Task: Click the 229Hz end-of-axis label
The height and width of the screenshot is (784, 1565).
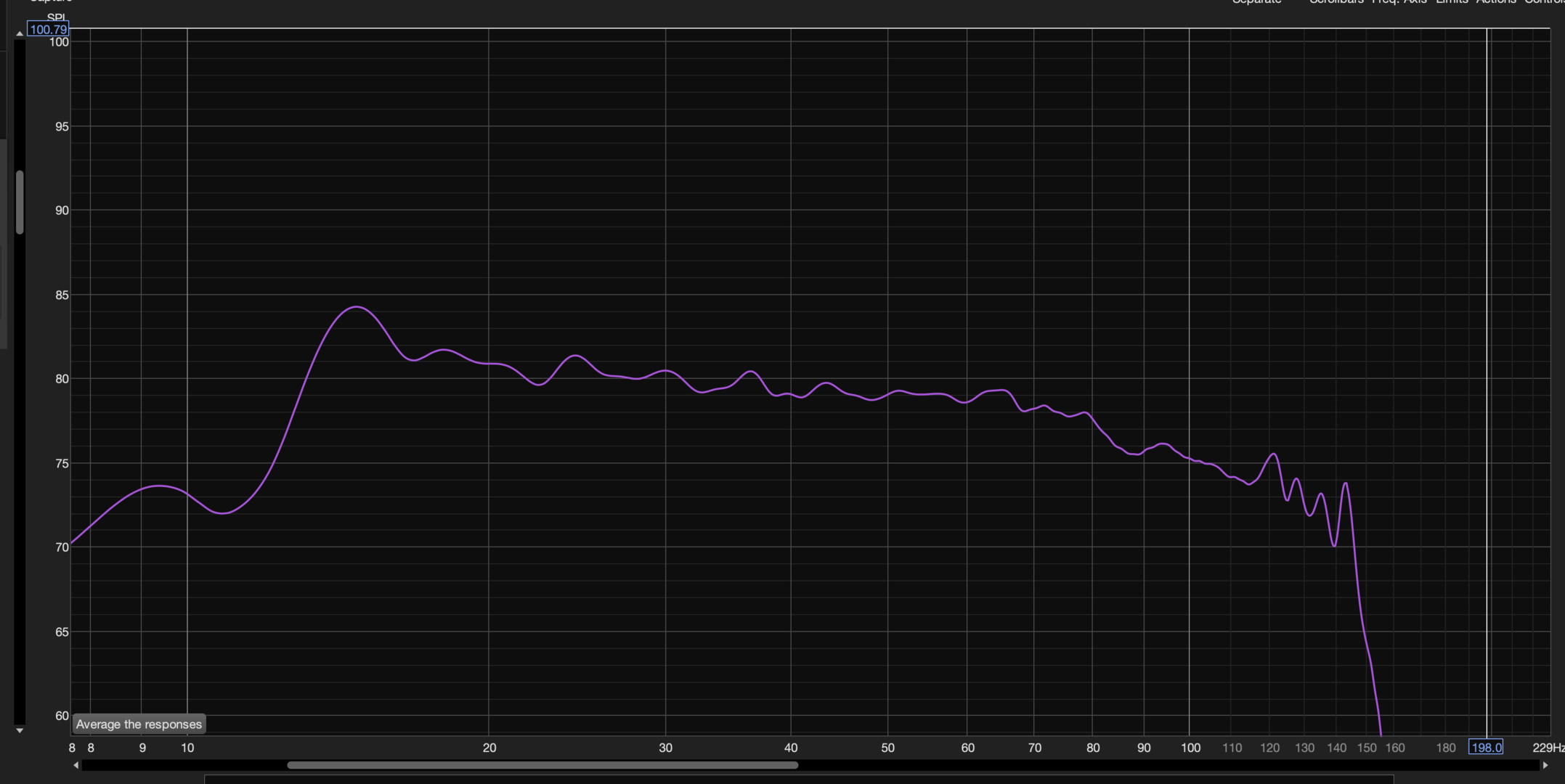Action: [x=1548, y=747]
